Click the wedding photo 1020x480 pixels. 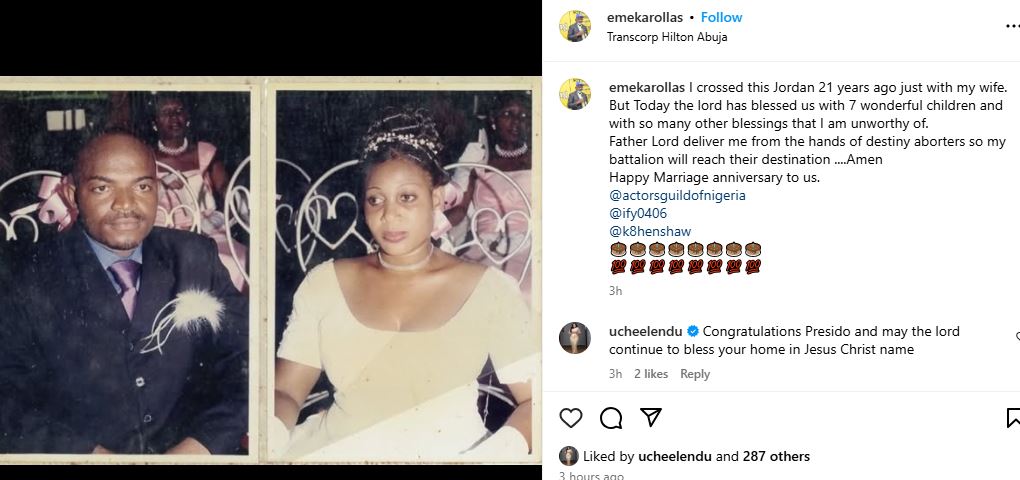pyautogui.click(x=270, y=270)
